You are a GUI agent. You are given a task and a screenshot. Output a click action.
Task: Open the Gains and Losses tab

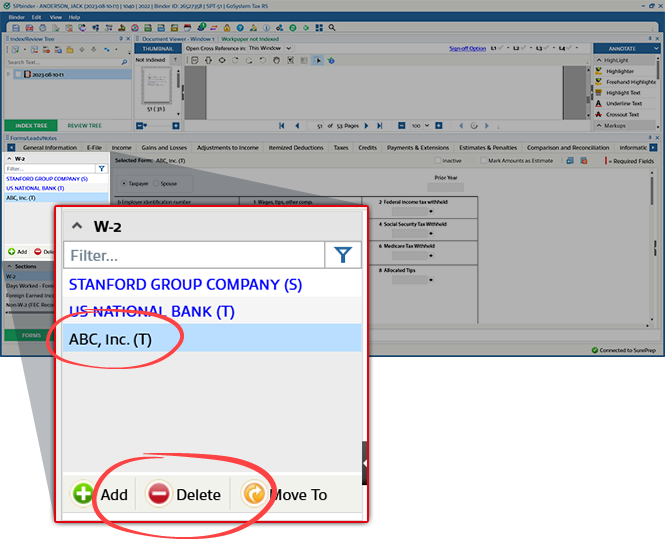[164, 148]
